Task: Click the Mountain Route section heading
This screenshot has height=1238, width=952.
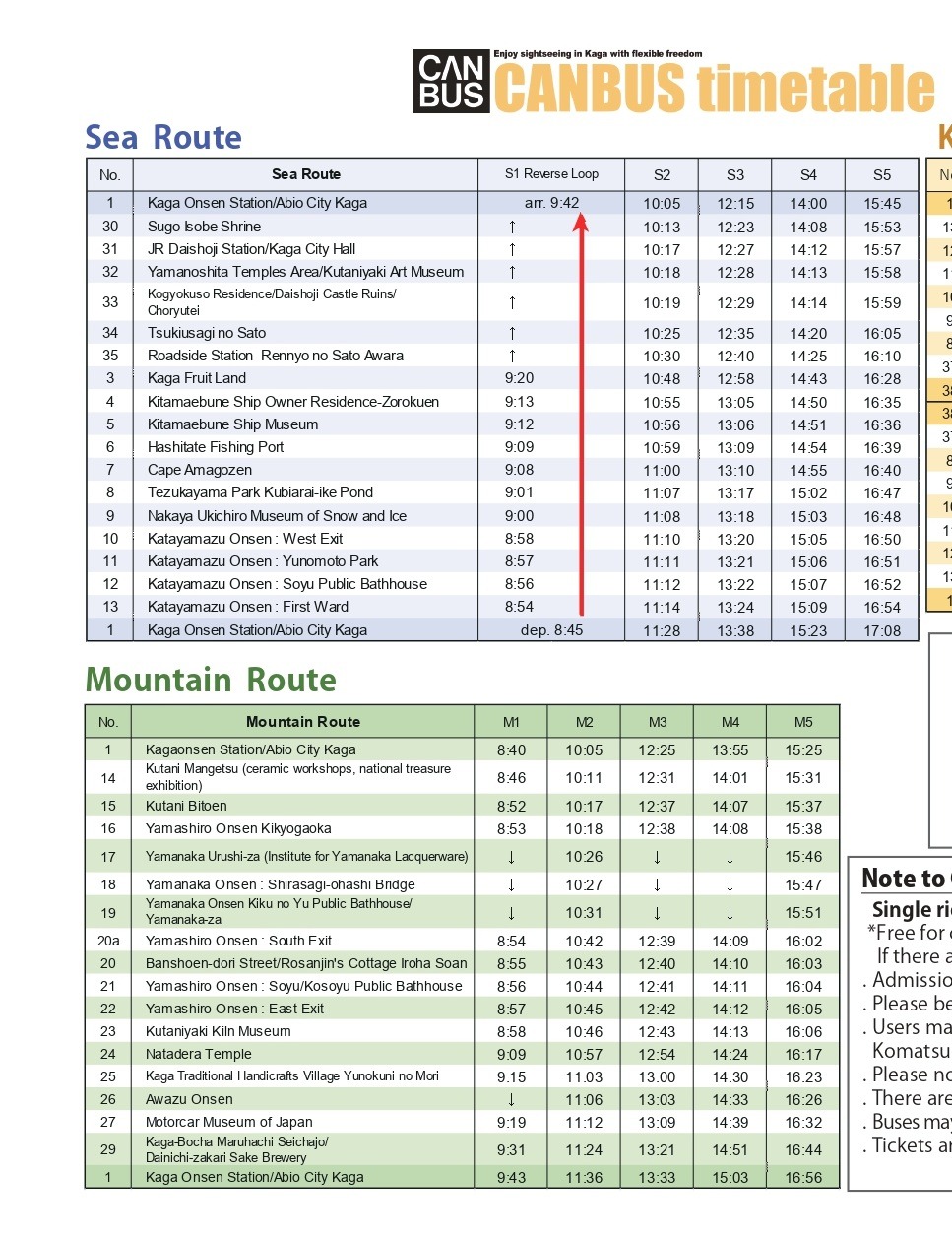Action: [211, 680]
